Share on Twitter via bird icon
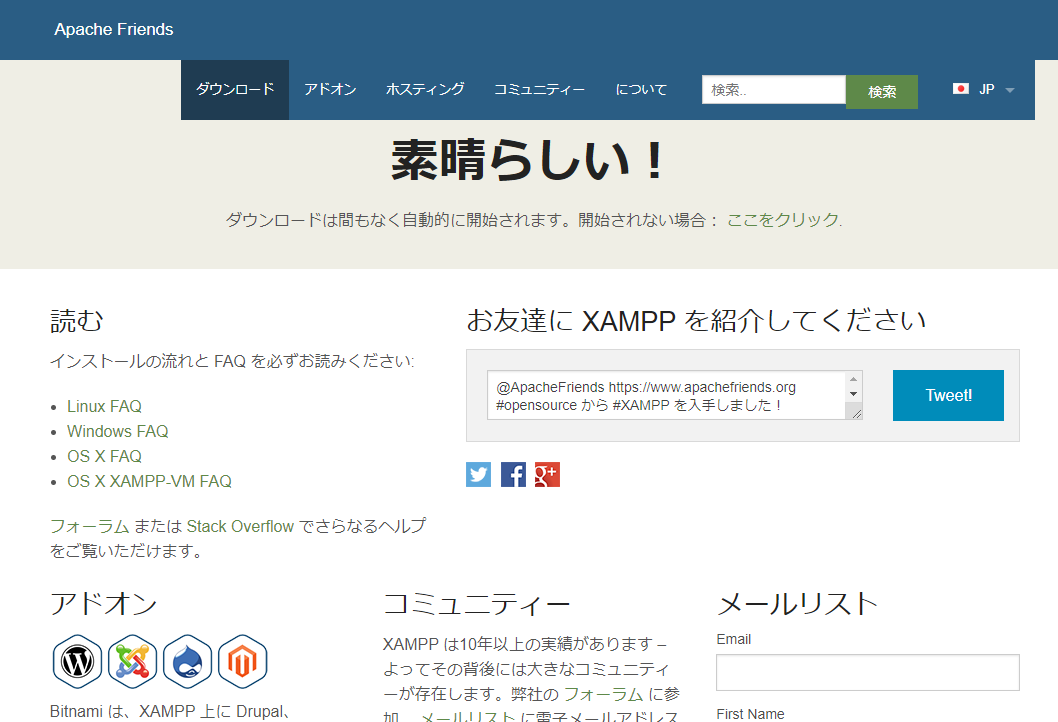 (478, 474)
